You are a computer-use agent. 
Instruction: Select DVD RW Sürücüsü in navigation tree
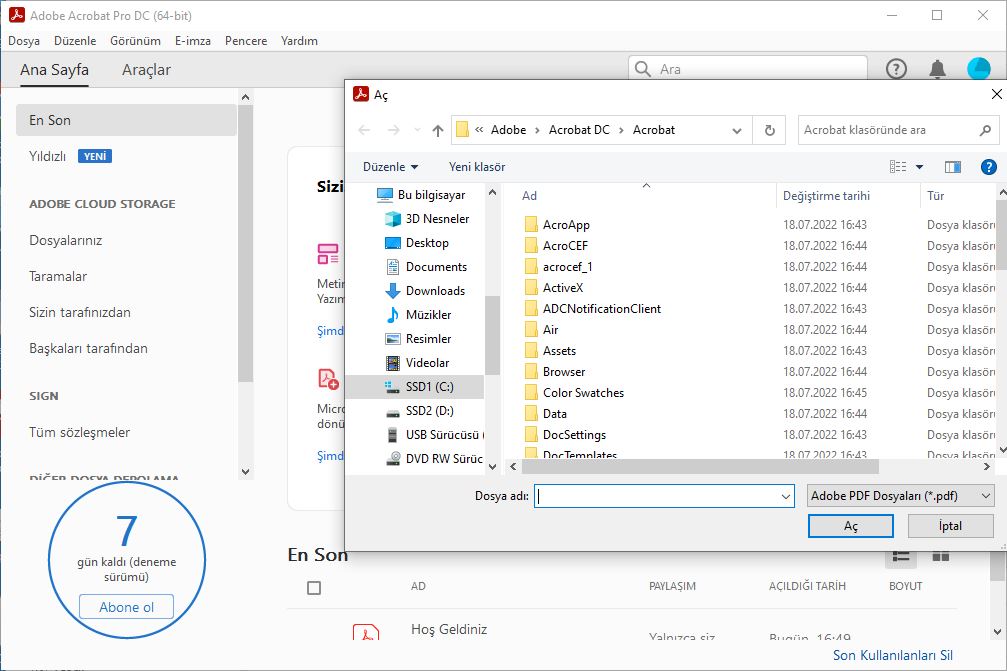[x=434, y=458]
